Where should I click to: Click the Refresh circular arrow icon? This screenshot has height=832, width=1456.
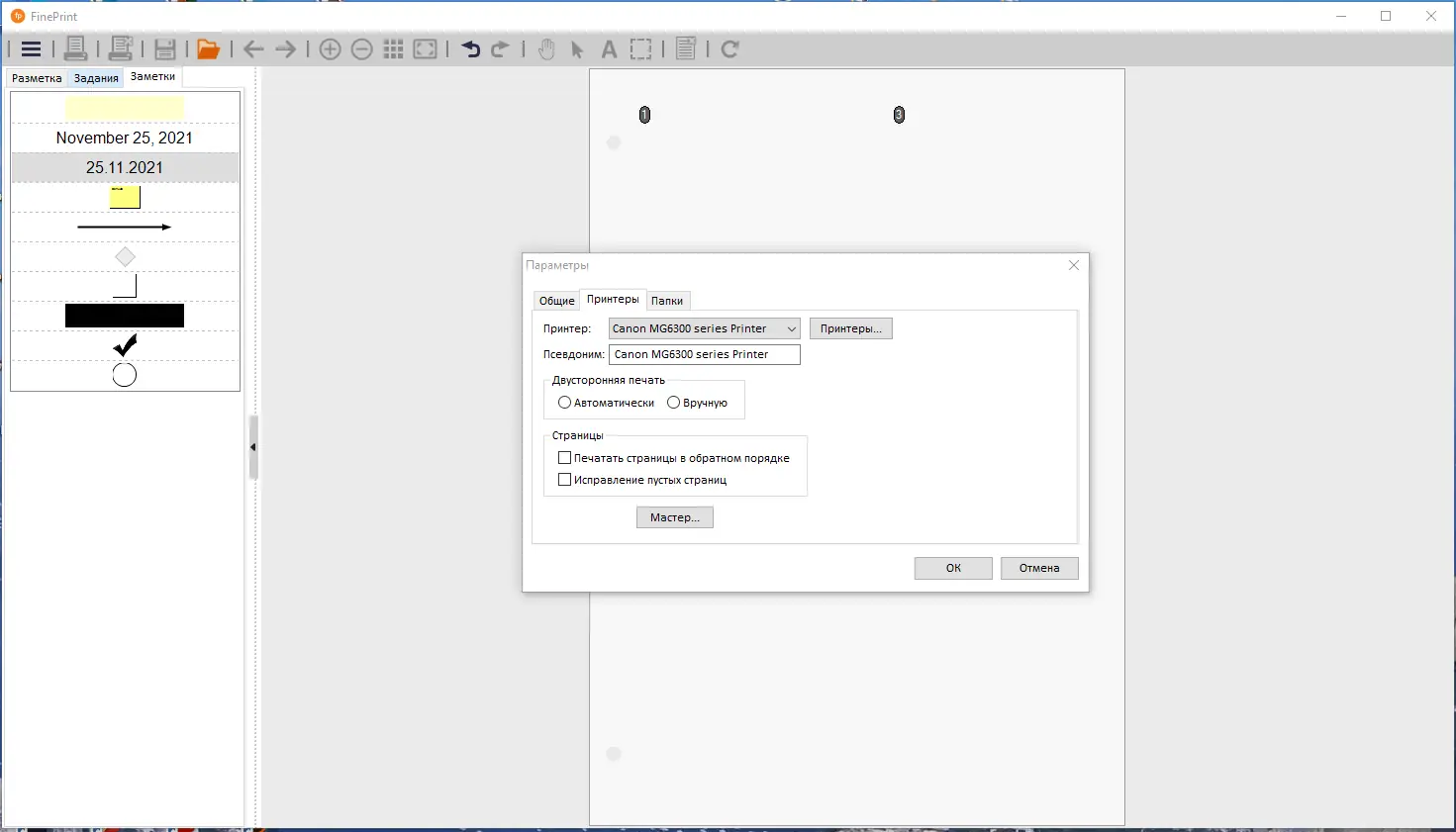(x=730, y=49)
